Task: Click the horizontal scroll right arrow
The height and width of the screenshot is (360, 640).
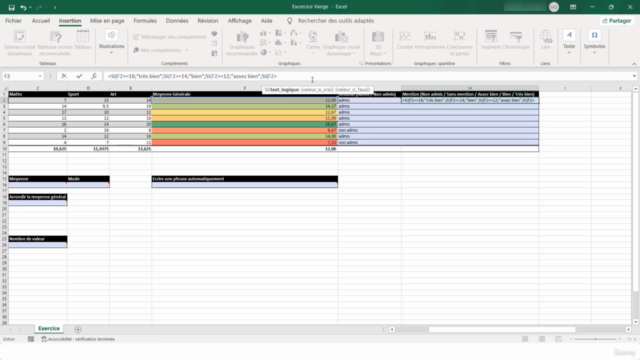Action: [x=629, y=329]
